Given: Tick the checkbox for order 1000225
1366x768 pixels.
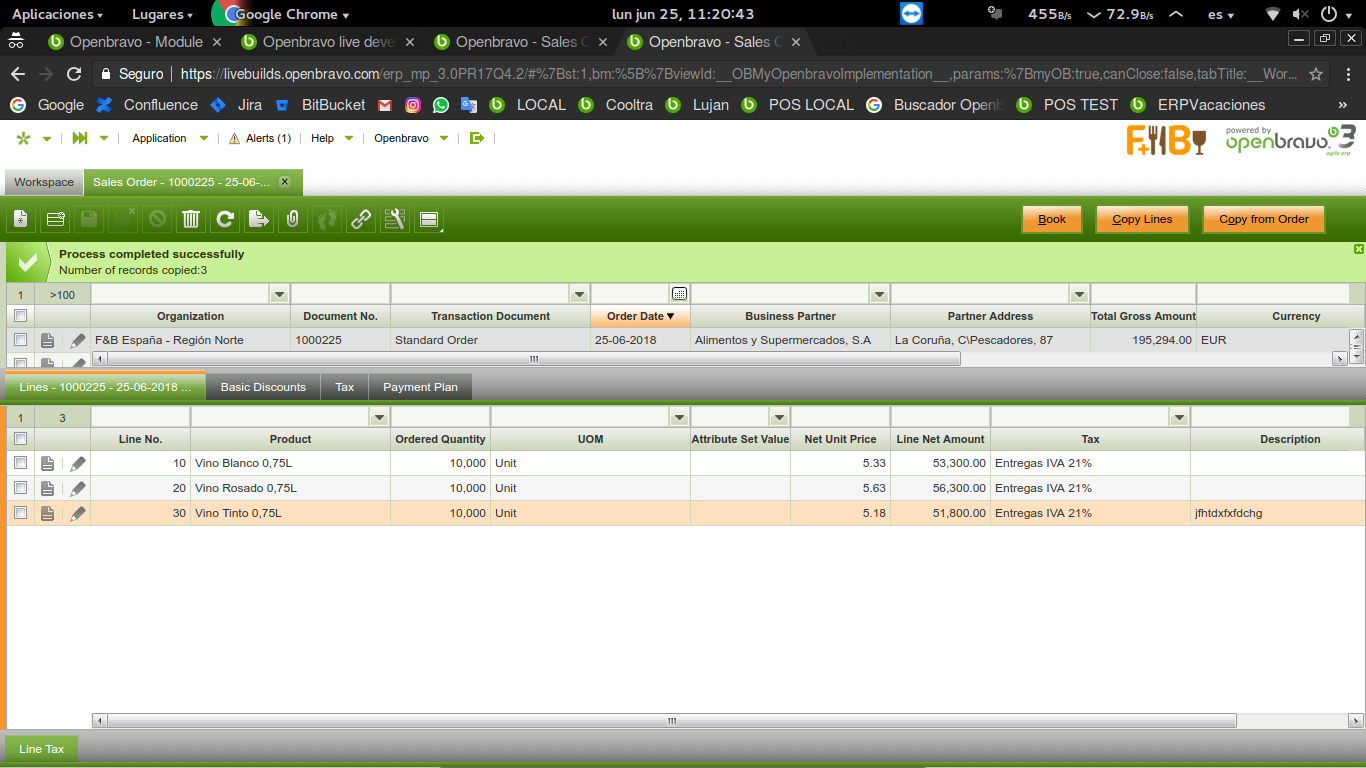Looking at the screenshot, I should click(x=20, y=340).
